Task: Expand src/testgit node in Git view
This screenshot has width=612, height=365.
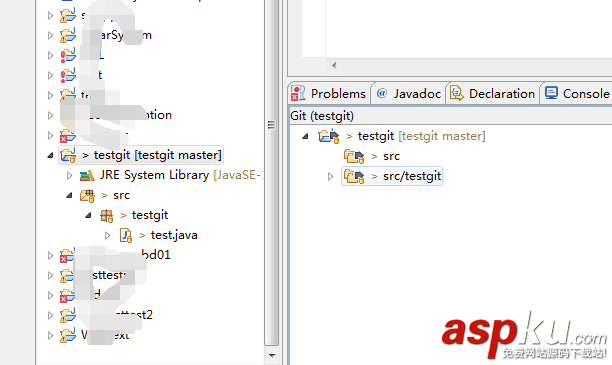Action: tap(330, 176)
